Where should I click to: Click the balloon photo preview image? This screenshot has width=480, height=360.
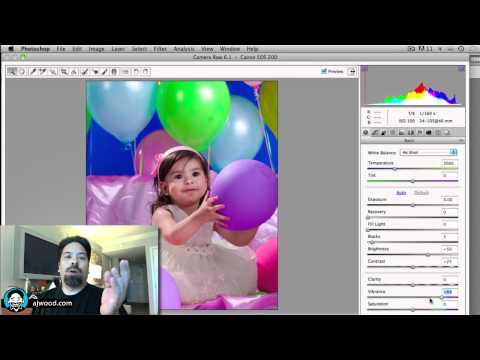click(182, 195)
